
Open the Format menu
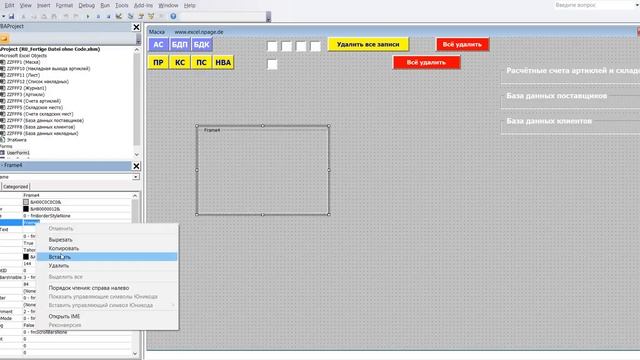(x=64, y=5)
